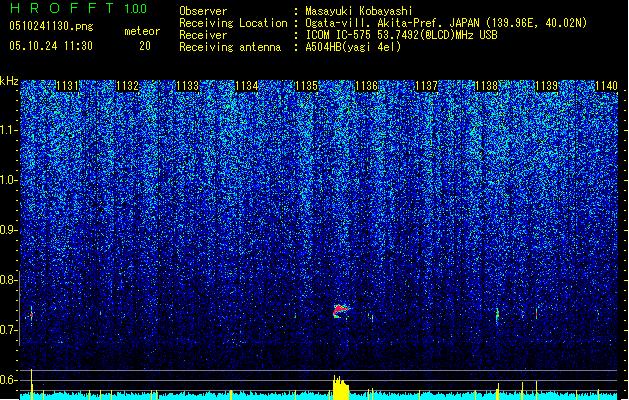Click time marker 1139 on the spectrogram
Screen dimensions: 629x400
tap(546, 86)
